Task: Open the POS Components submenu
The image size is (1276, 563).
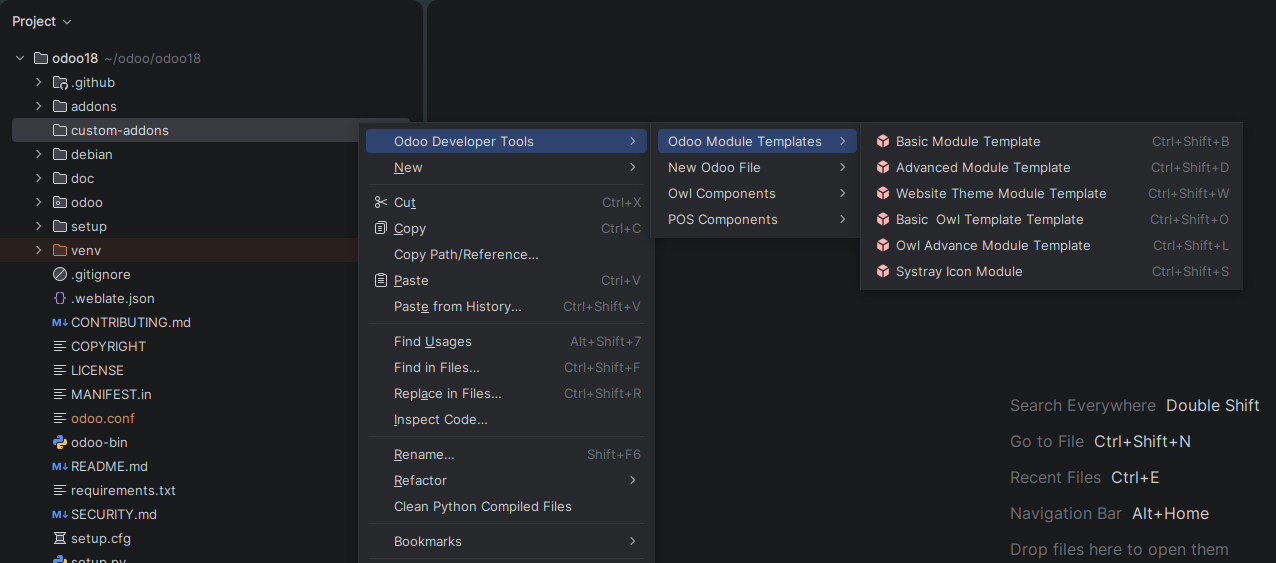Action: click(757, 219)
